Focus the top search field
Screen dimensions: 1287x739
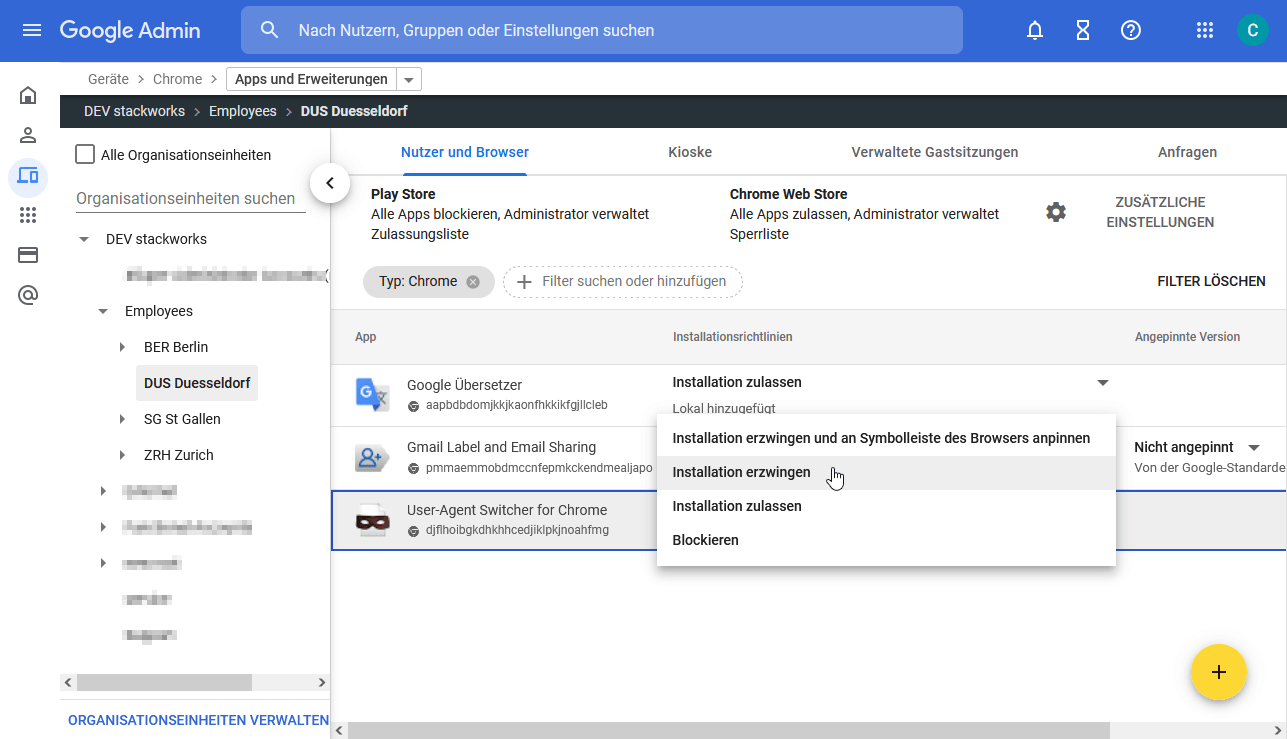pos(602,30)
